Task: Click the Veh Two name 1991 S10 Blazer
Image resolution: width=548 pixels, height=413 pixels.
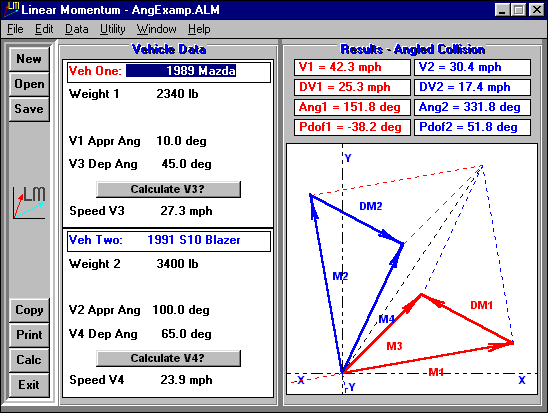Action: (194, 240)
